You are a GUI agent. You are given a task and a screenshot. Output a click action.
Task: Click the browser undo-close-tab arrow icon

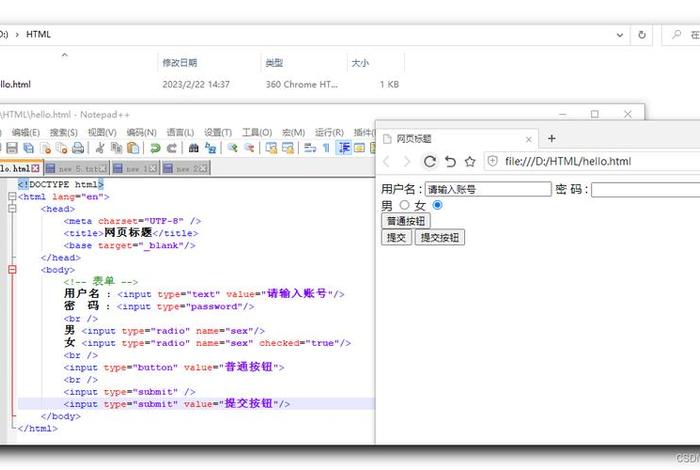(x=450, y=162)
